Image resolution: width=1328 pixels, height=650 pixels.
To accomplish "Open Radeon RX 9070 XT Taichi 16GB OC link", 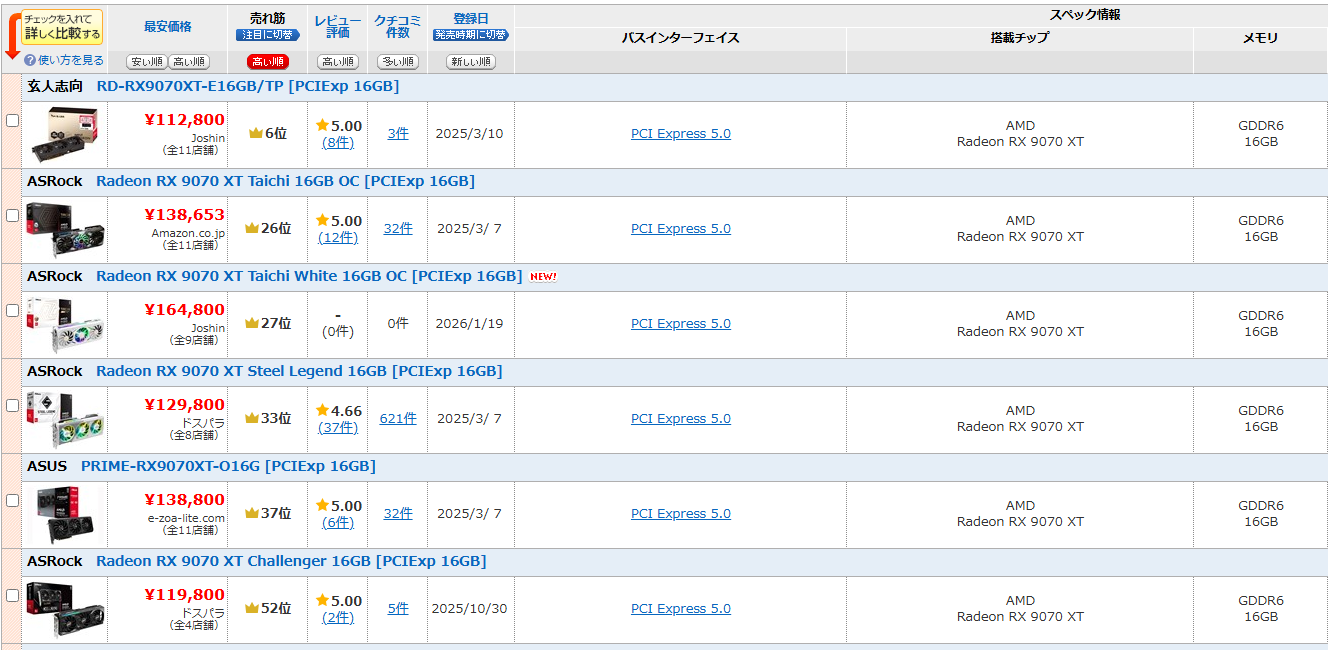I will pyautogui.click(x=285, y=181).
